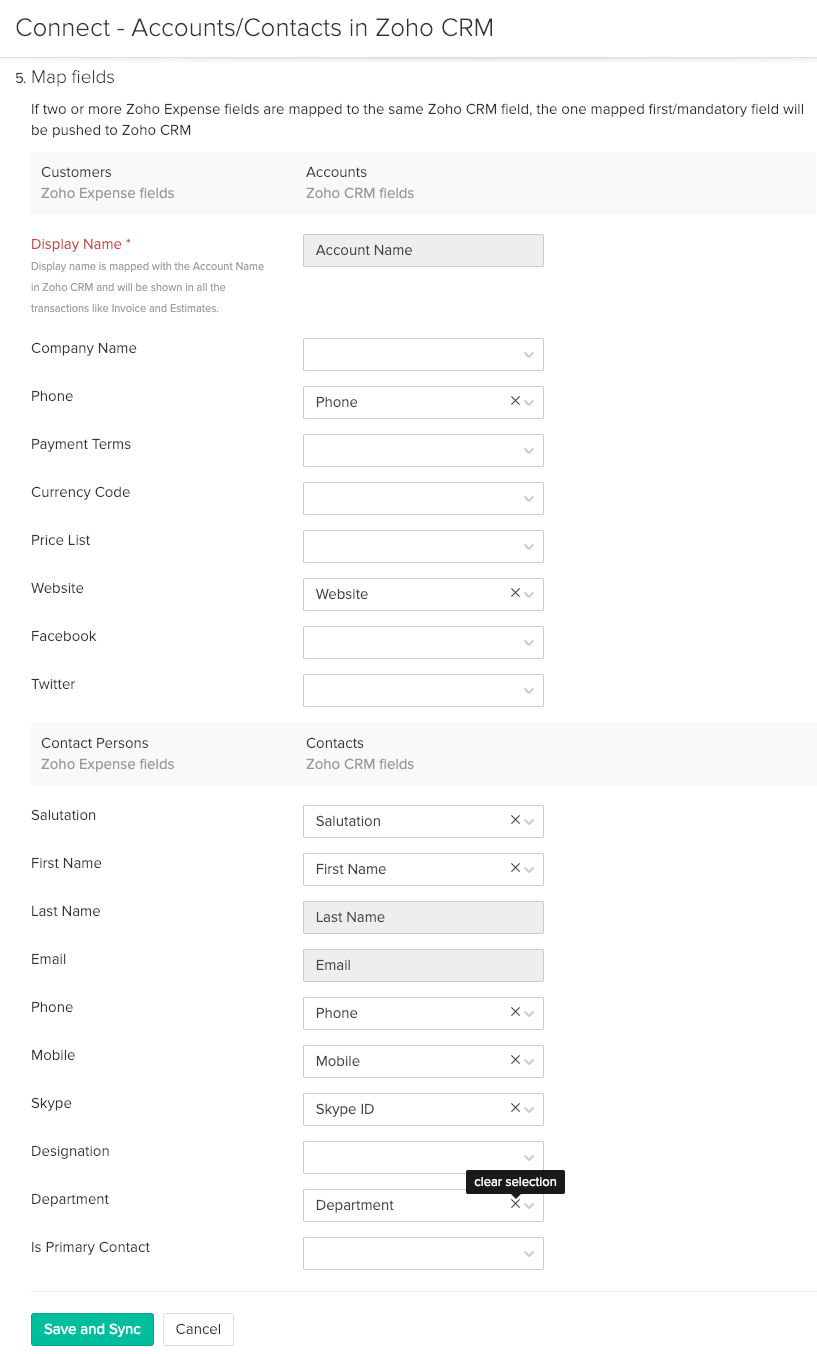Clear the Website mapping selection
This screenshot has width=817, height=1354.
(x=515, y=593)
